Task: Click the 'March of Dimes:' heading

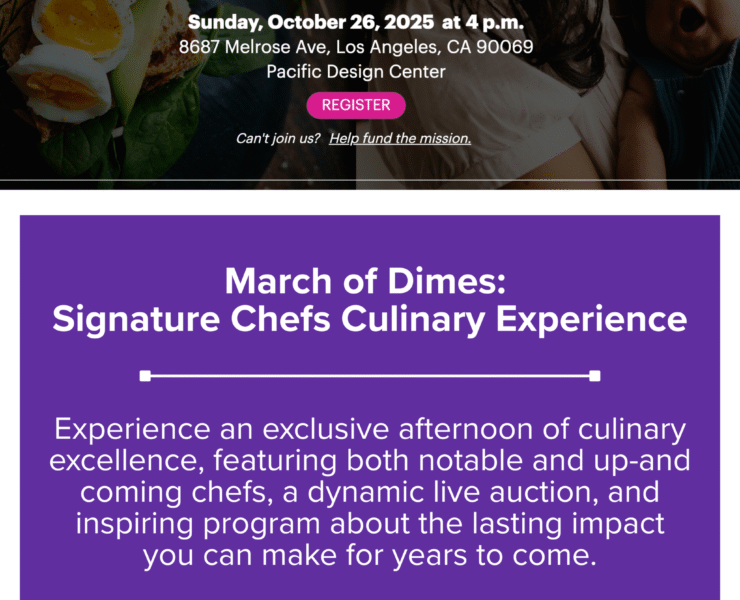Action: 370,280
